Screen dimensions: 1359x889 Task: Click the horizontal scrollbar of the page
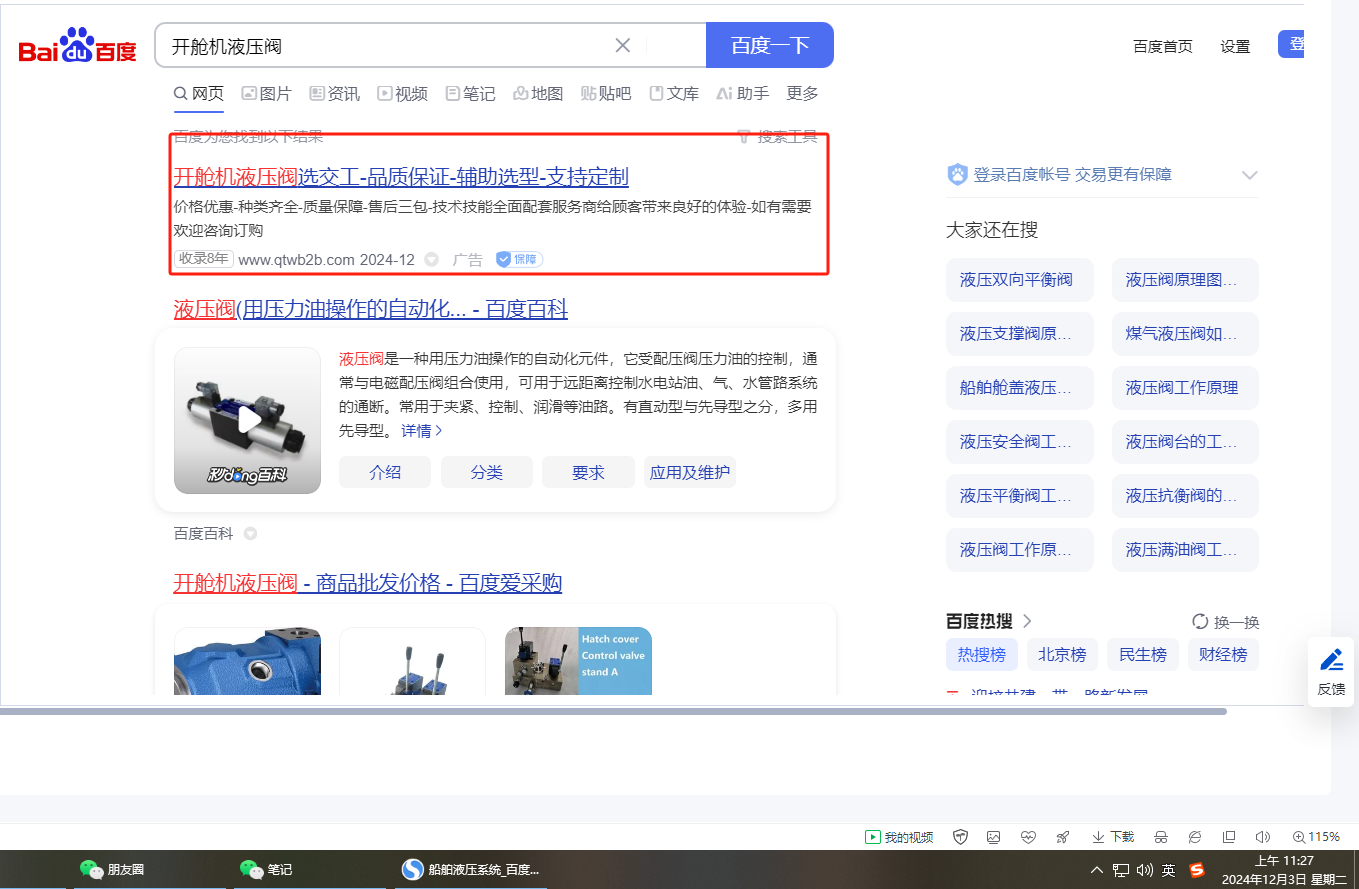coord(613,711)
